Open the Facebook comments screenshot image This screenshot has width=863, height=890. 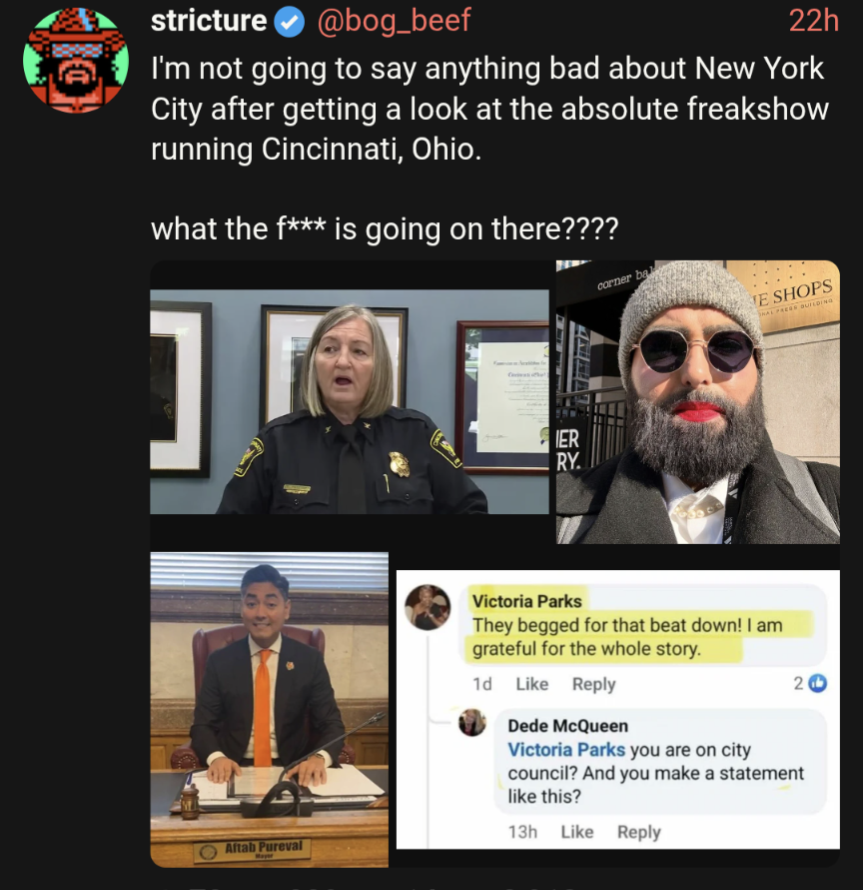point(618,710)
